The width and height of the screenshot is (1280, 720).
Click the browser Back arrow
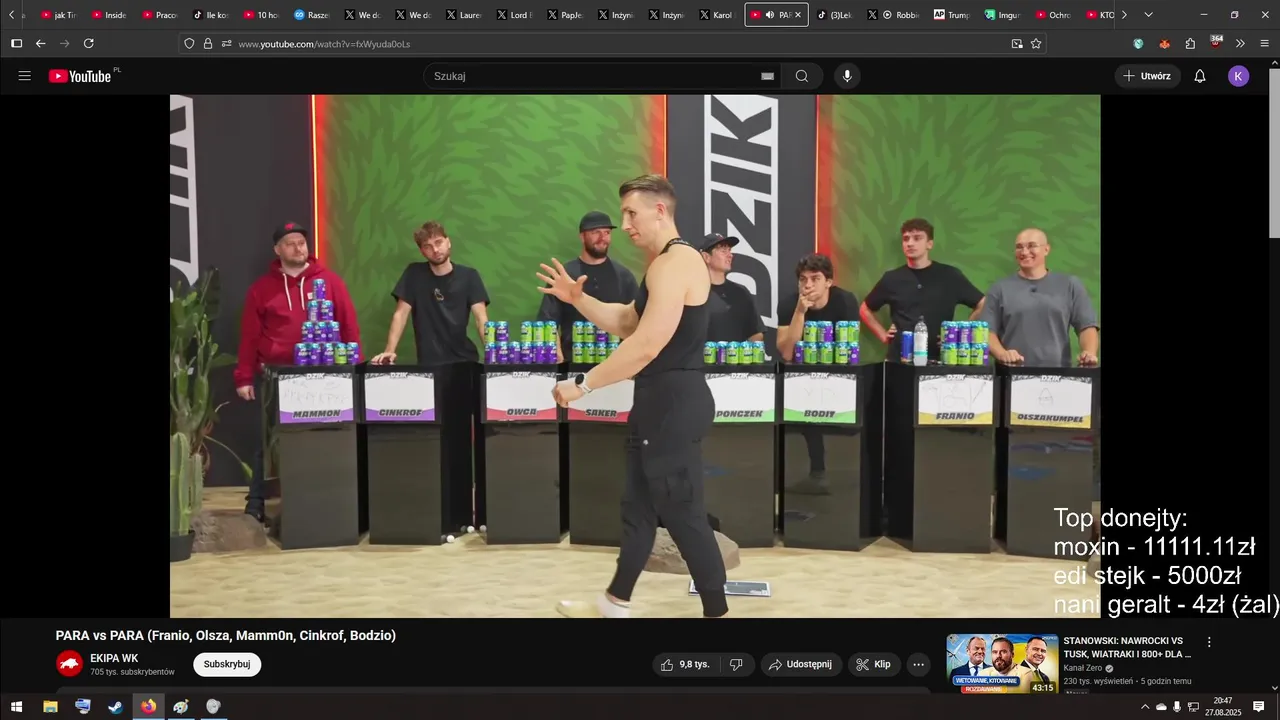[41, 43]
